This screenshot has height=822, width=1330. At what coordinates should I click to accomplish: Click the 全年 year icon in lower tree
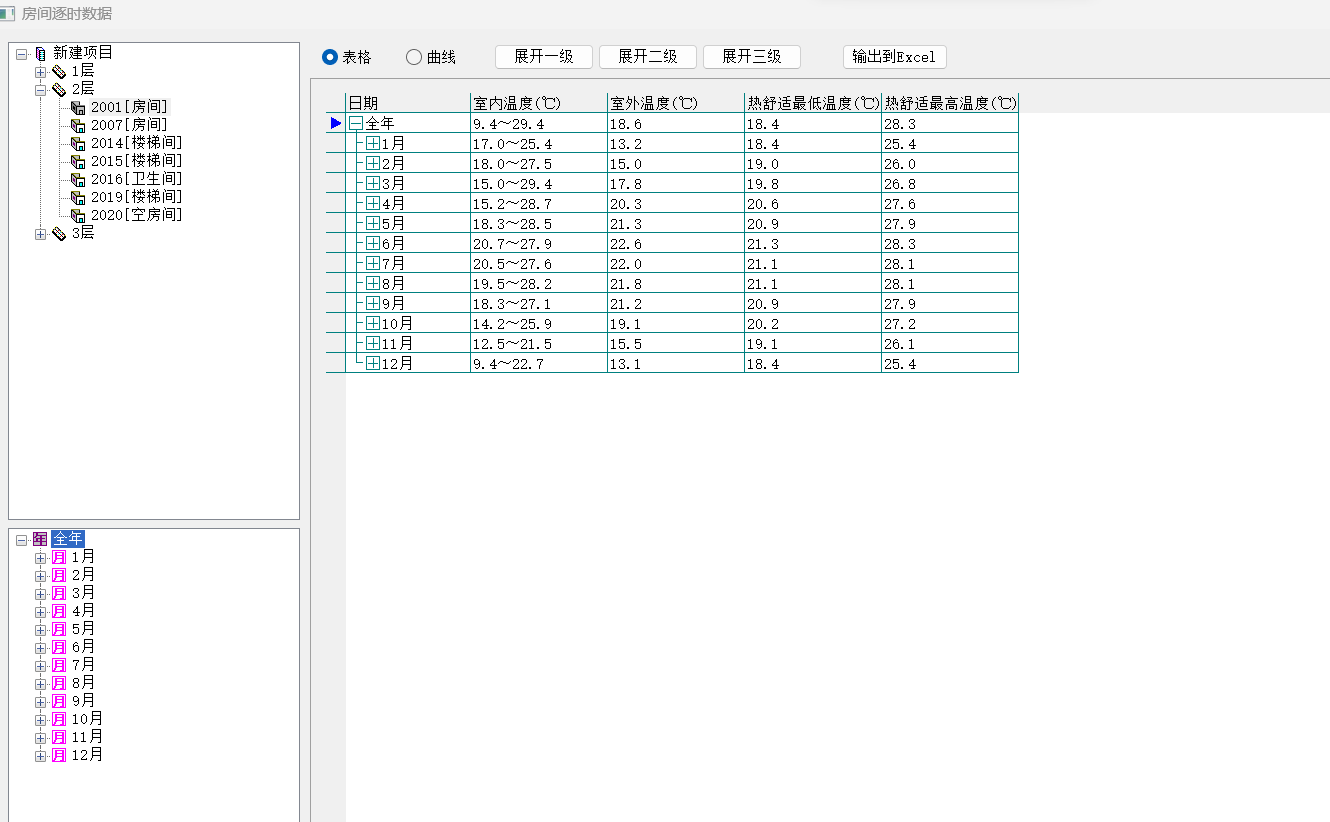pyautogui.click(x=40, y=539)
